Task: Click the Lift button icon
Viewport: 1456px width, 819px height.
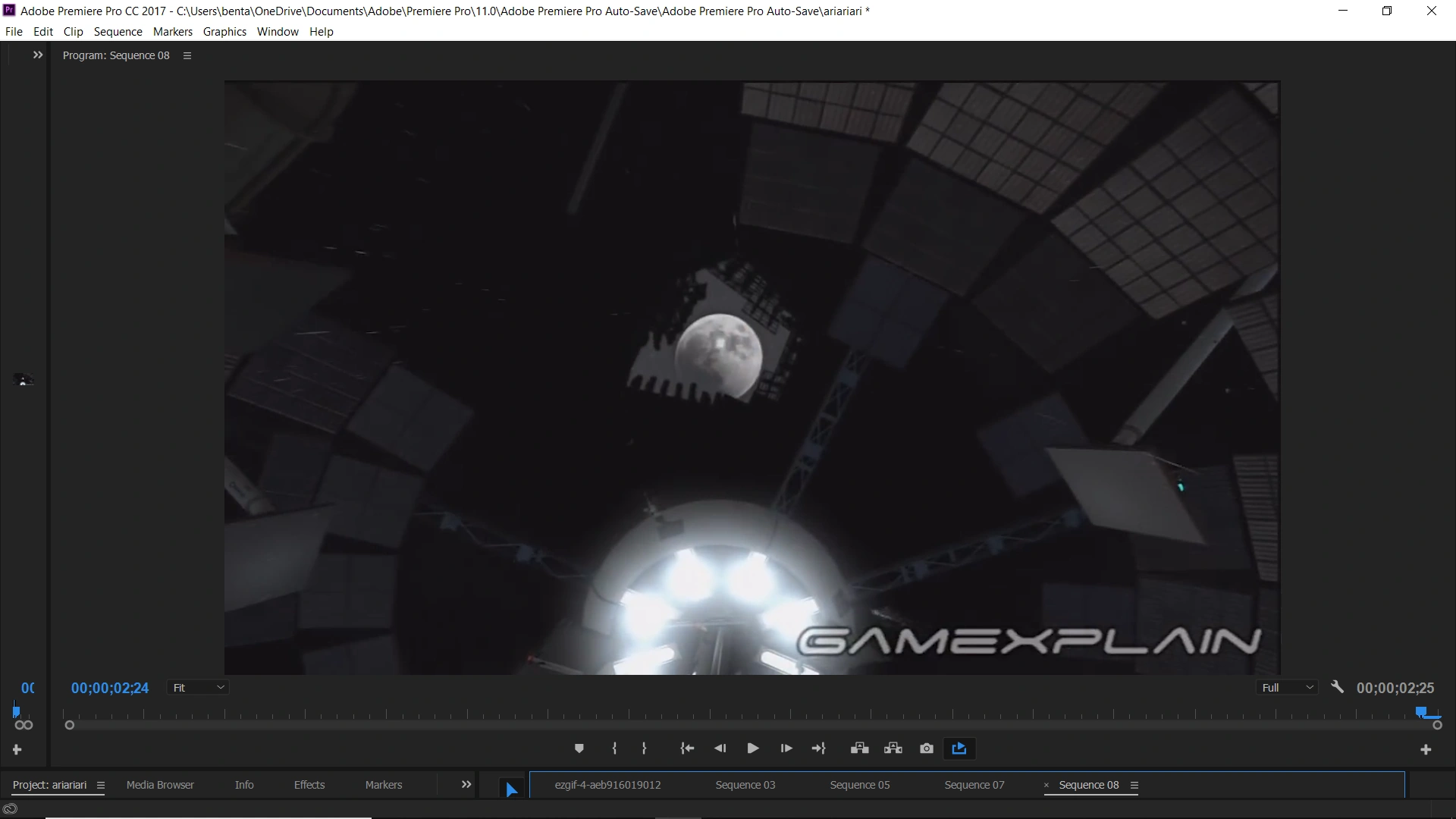Action: 859,748
